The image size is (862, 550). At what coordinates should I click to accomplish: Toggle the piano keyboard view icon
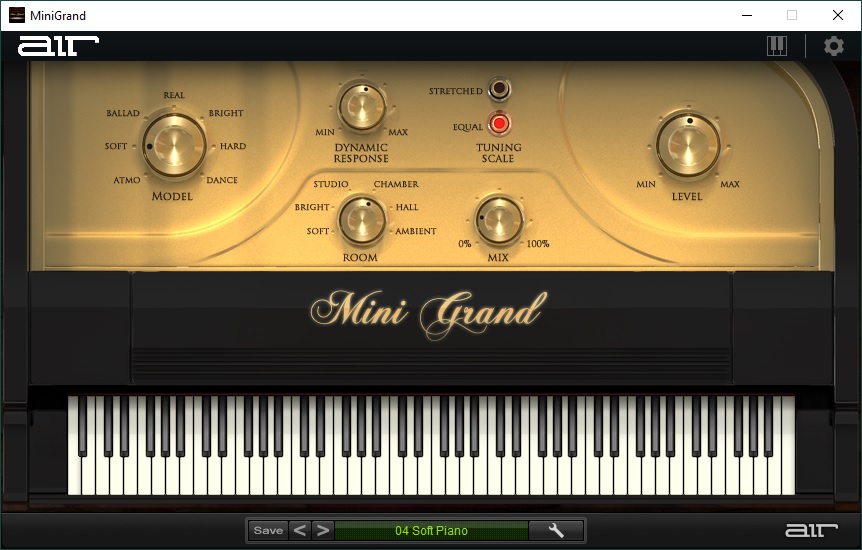pyautogui.click(x=777, y=46)
